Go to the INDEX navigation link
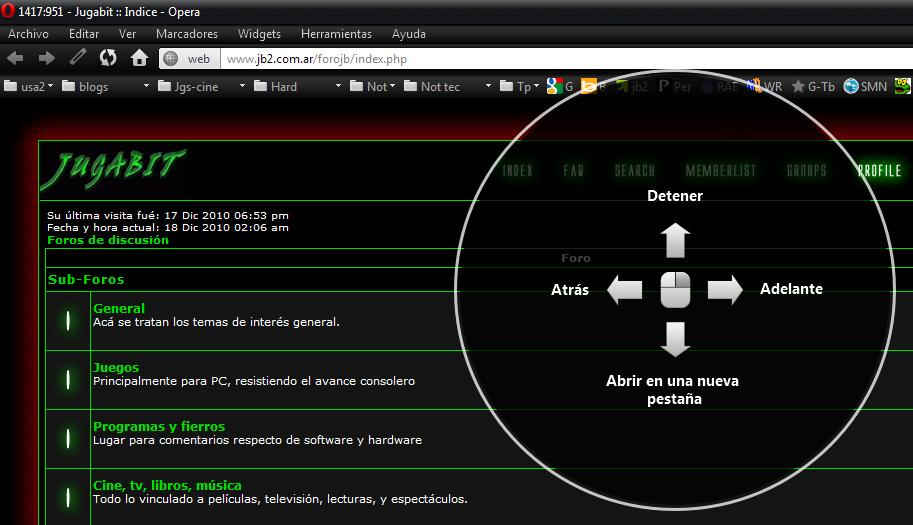913x525 pixels. coord(517,171)
